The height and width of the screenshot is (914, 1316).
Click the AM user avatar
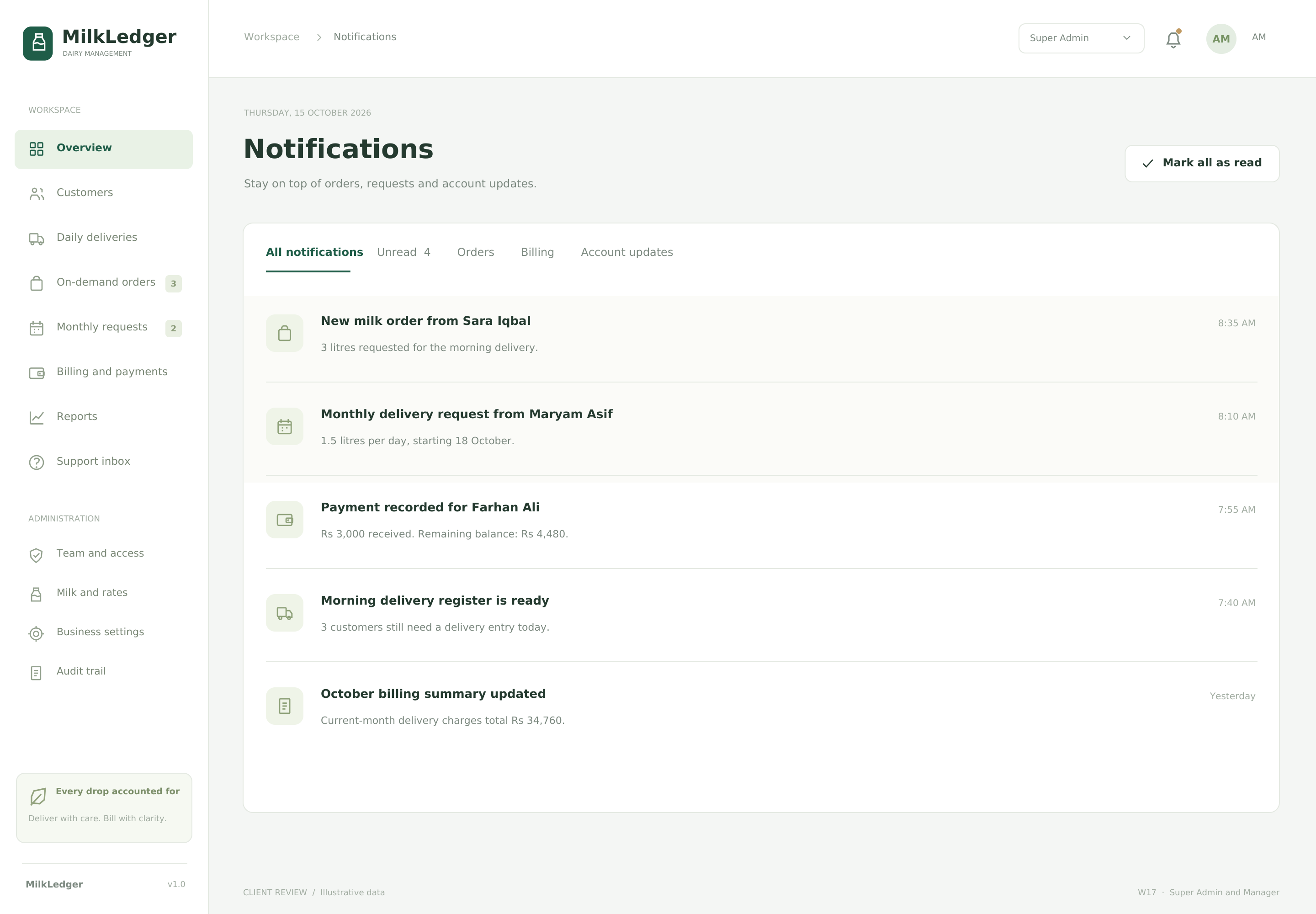tap(1221, 38)
